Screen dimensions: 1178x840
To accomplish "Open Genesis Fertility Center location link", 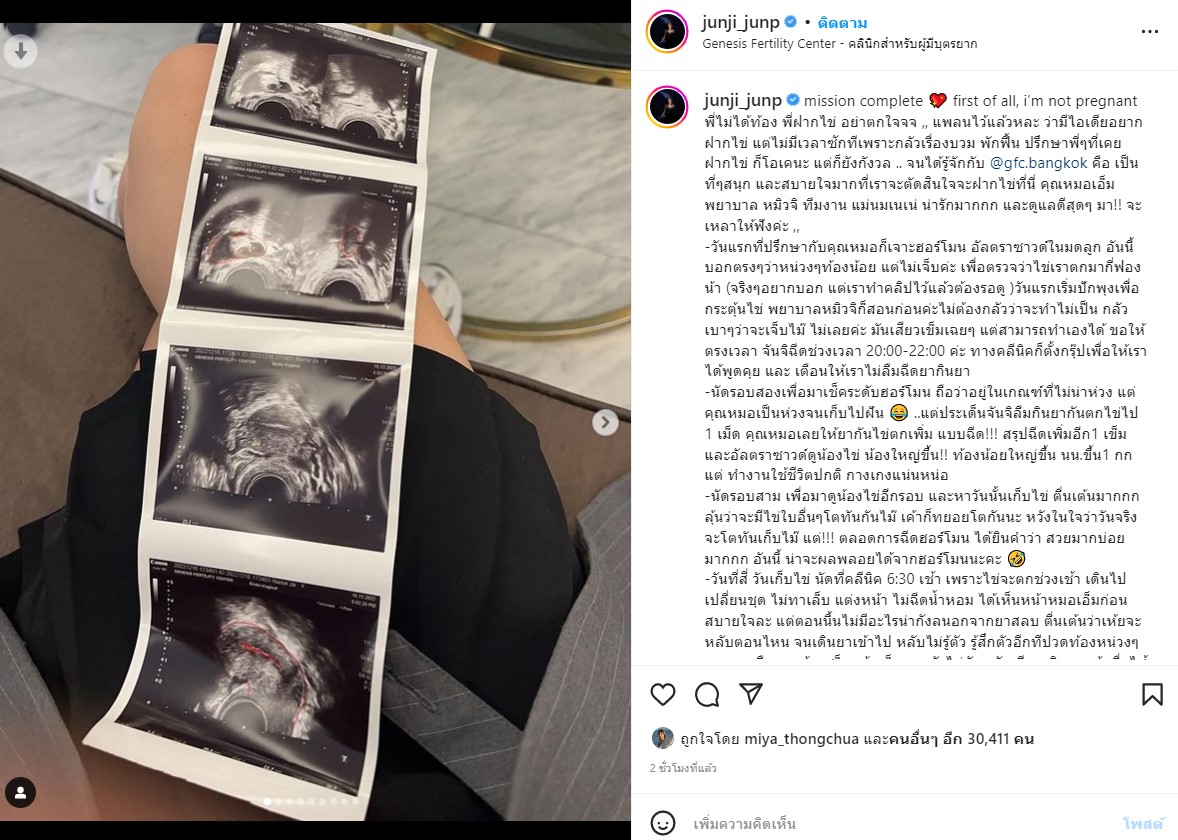I will [839, 44].
